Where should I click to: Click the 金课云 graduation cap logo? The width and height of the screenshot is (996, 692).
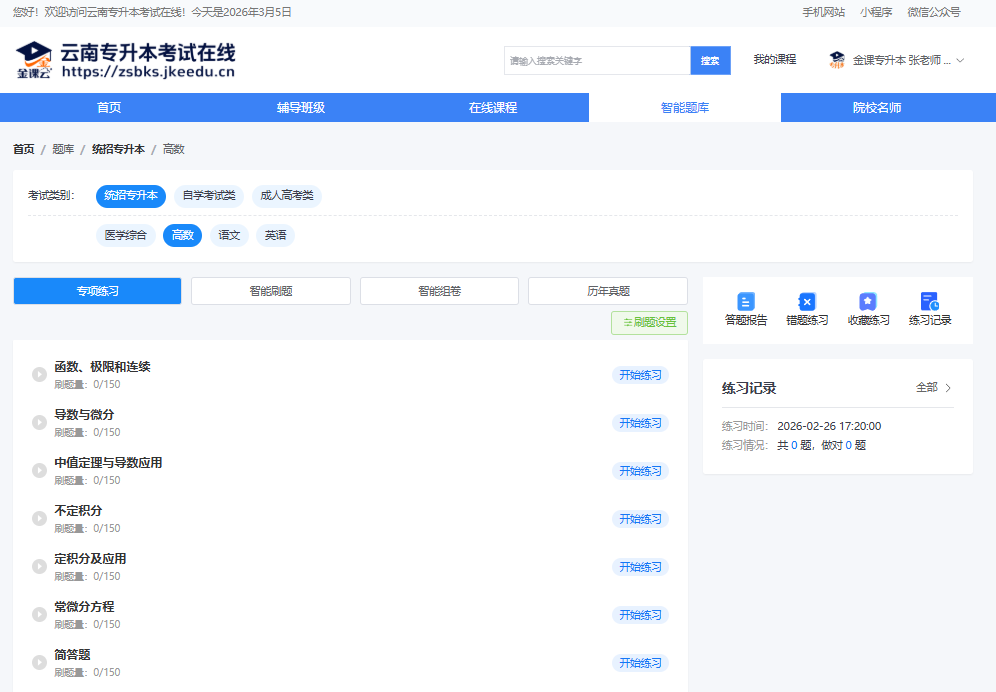[x=34, y=60]
